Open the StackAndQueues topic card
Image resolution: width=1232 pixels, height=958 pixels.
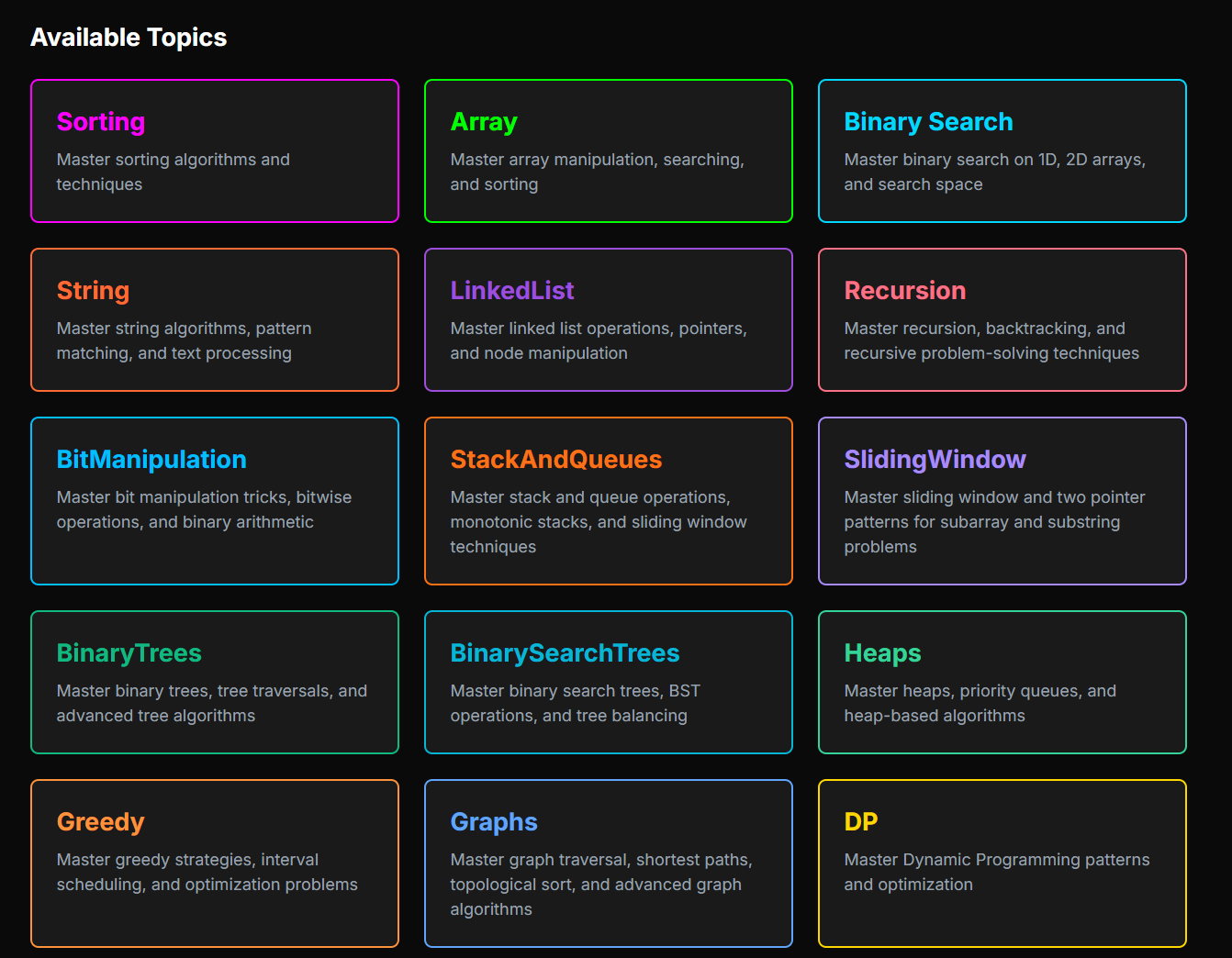(x=609, y=501)
